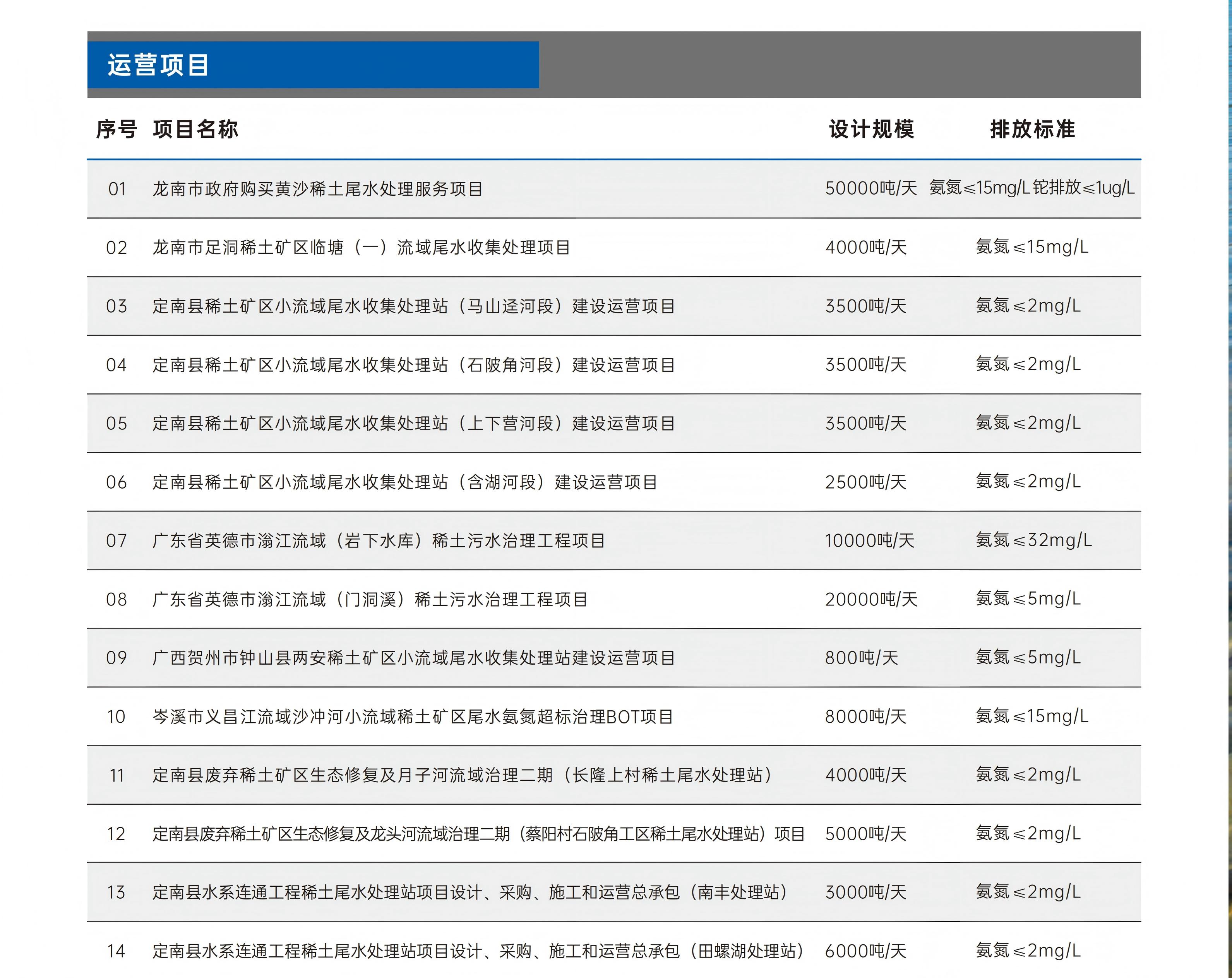This screenshot has height=978, width=1232.
Task: Select row number 02
Action: [x=117, y=248]
